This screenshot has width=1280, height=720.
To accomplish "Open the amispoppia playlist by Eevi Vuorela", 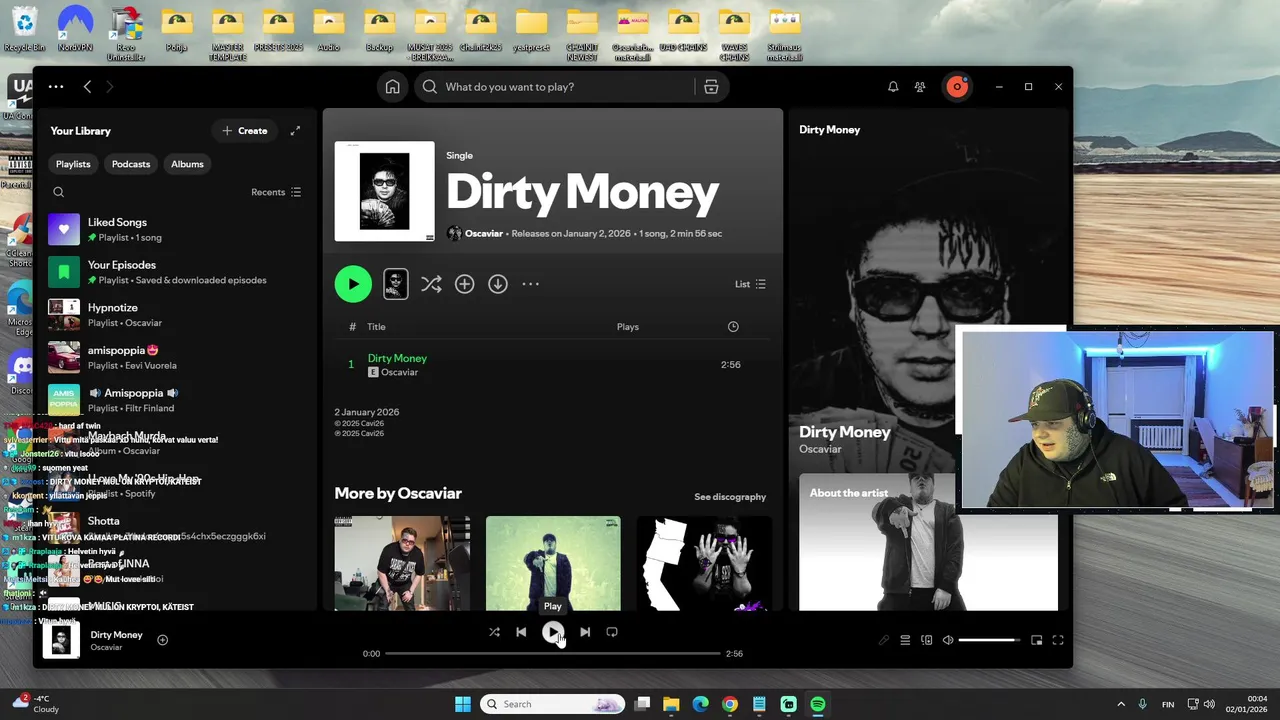I will [x=177, y=358].
